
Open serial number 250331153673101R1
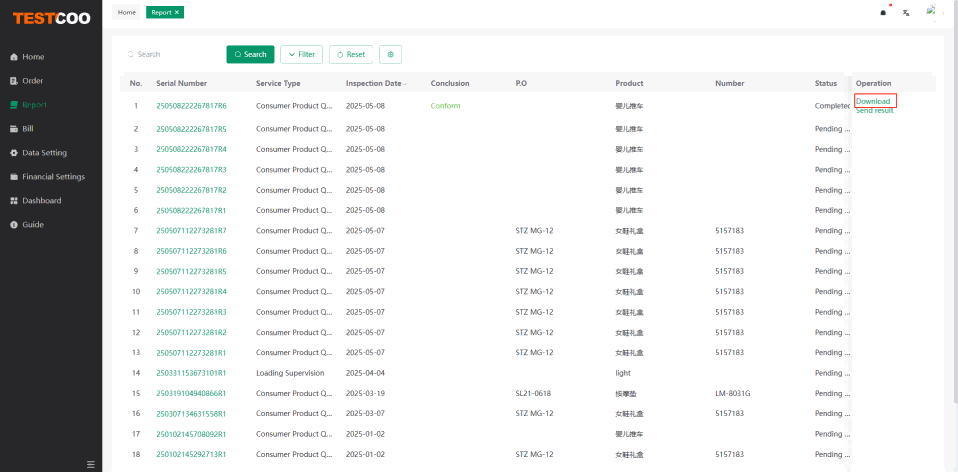(191, 372)
